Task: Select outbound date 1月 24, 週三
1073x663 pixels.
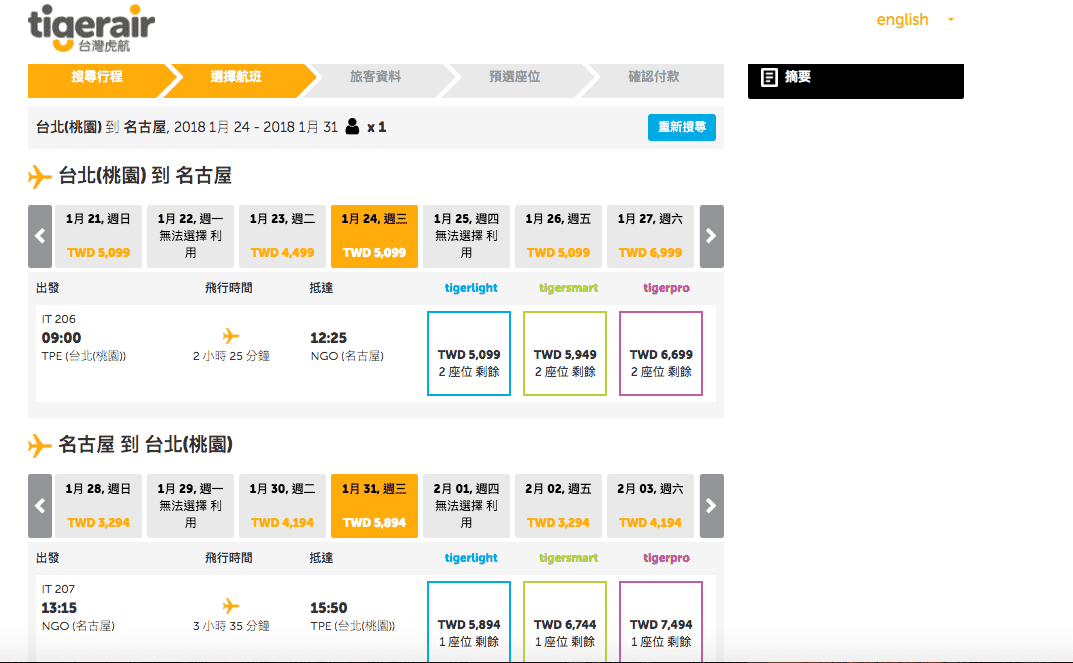Action: (374, 236)
